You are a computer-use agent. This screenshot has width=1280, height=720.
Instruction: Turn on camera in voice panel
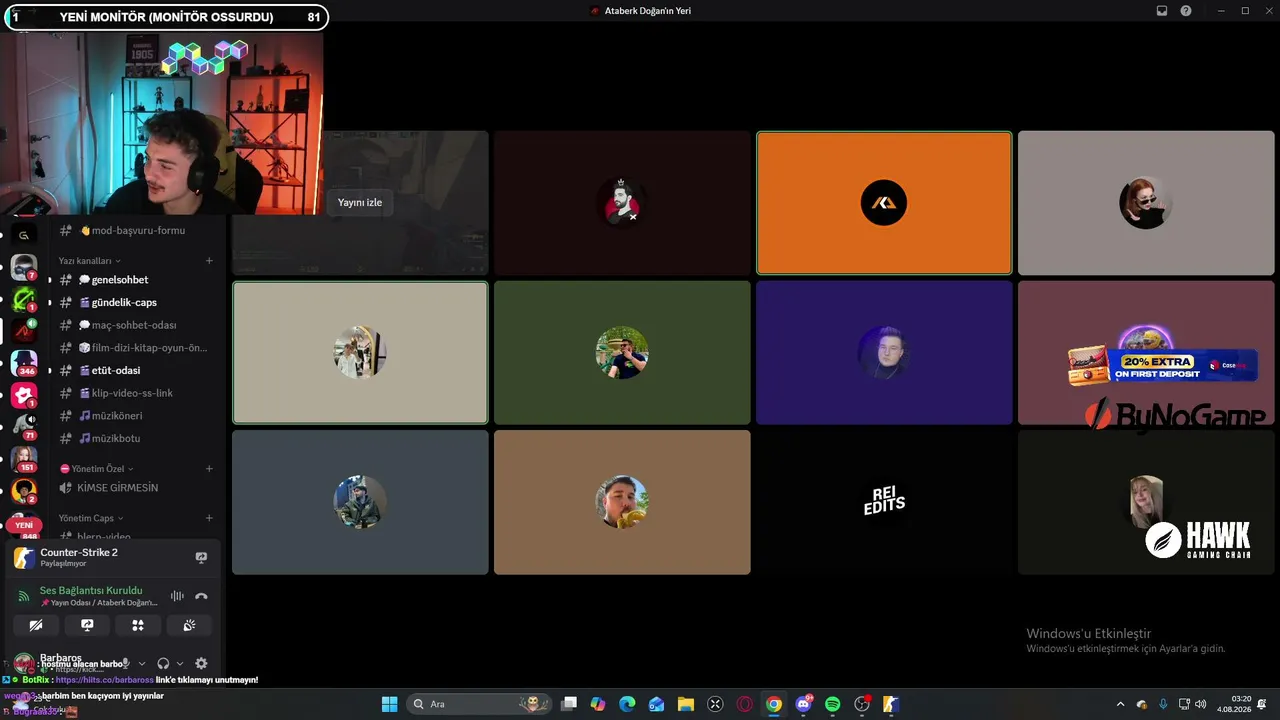point(36,625)
